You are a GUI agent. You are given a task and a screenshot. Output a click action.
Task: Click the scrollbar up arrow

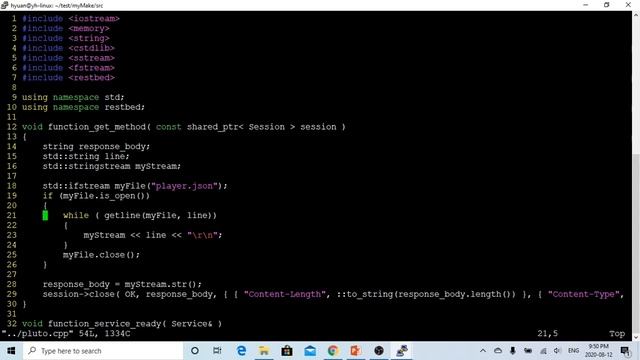pos(636,15)
